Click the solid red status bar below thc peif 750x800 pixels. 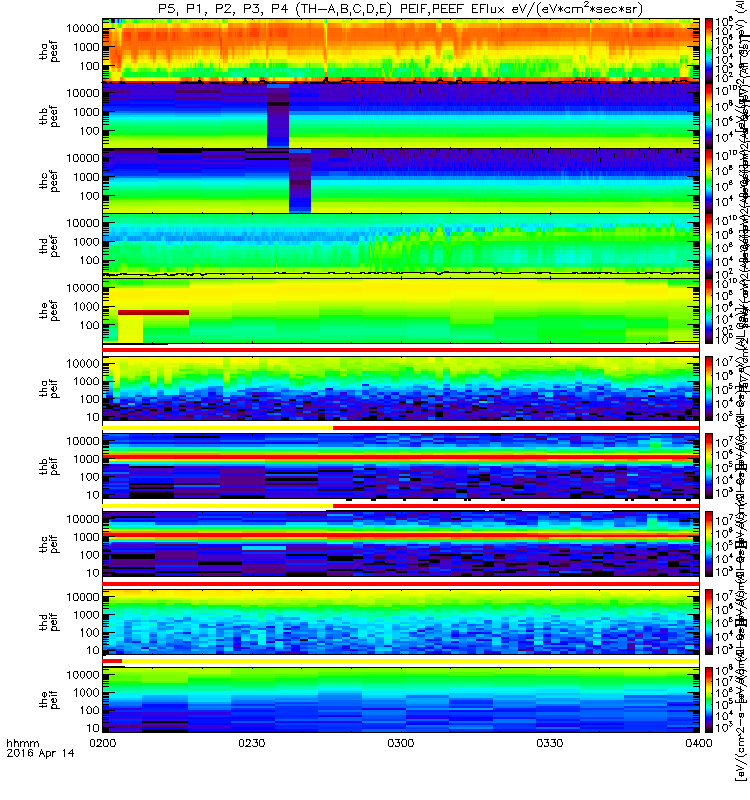401,583
